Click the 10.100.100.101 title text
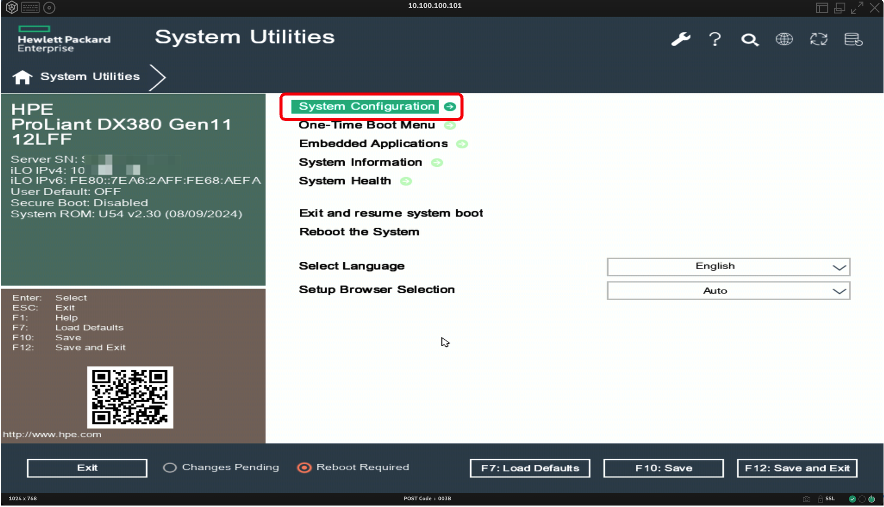This screenshot has width=884, height=507. point(435,6)
